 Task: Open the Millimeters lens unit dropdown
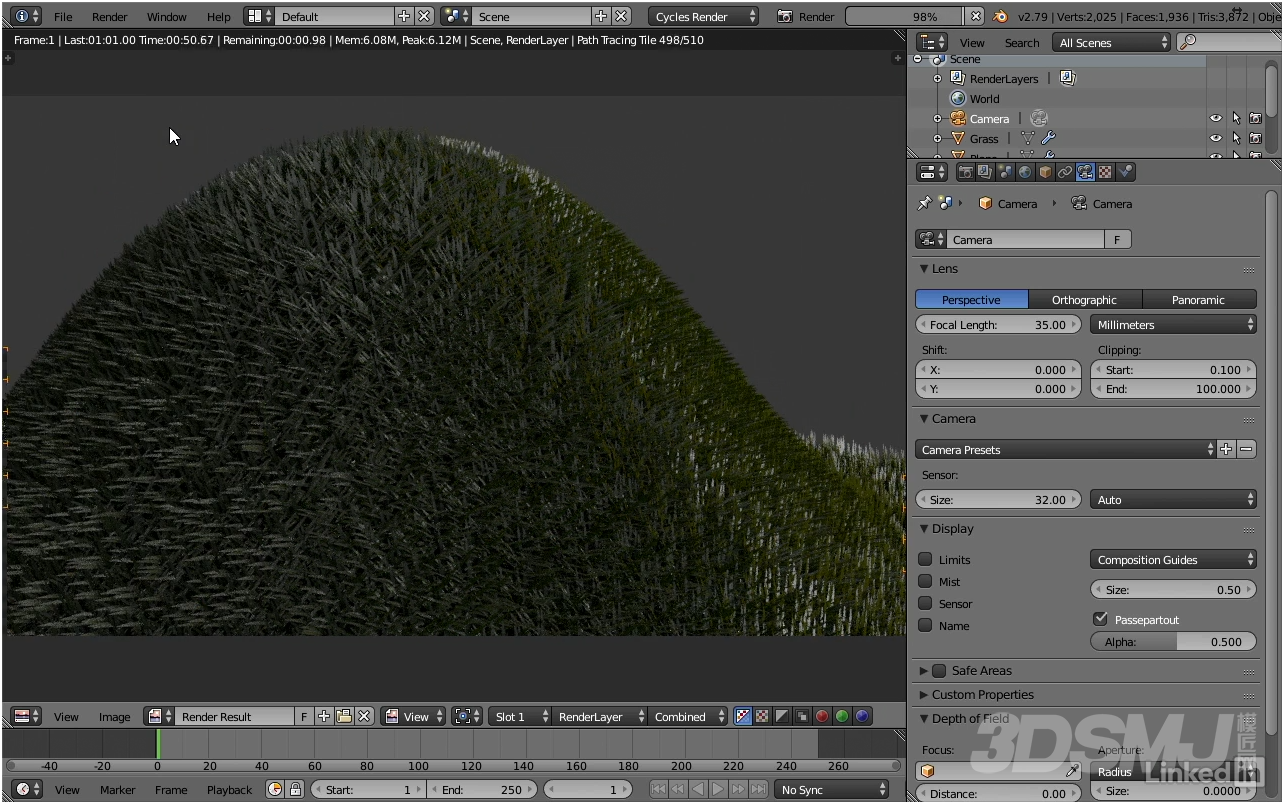click(x=1173, y=324)
